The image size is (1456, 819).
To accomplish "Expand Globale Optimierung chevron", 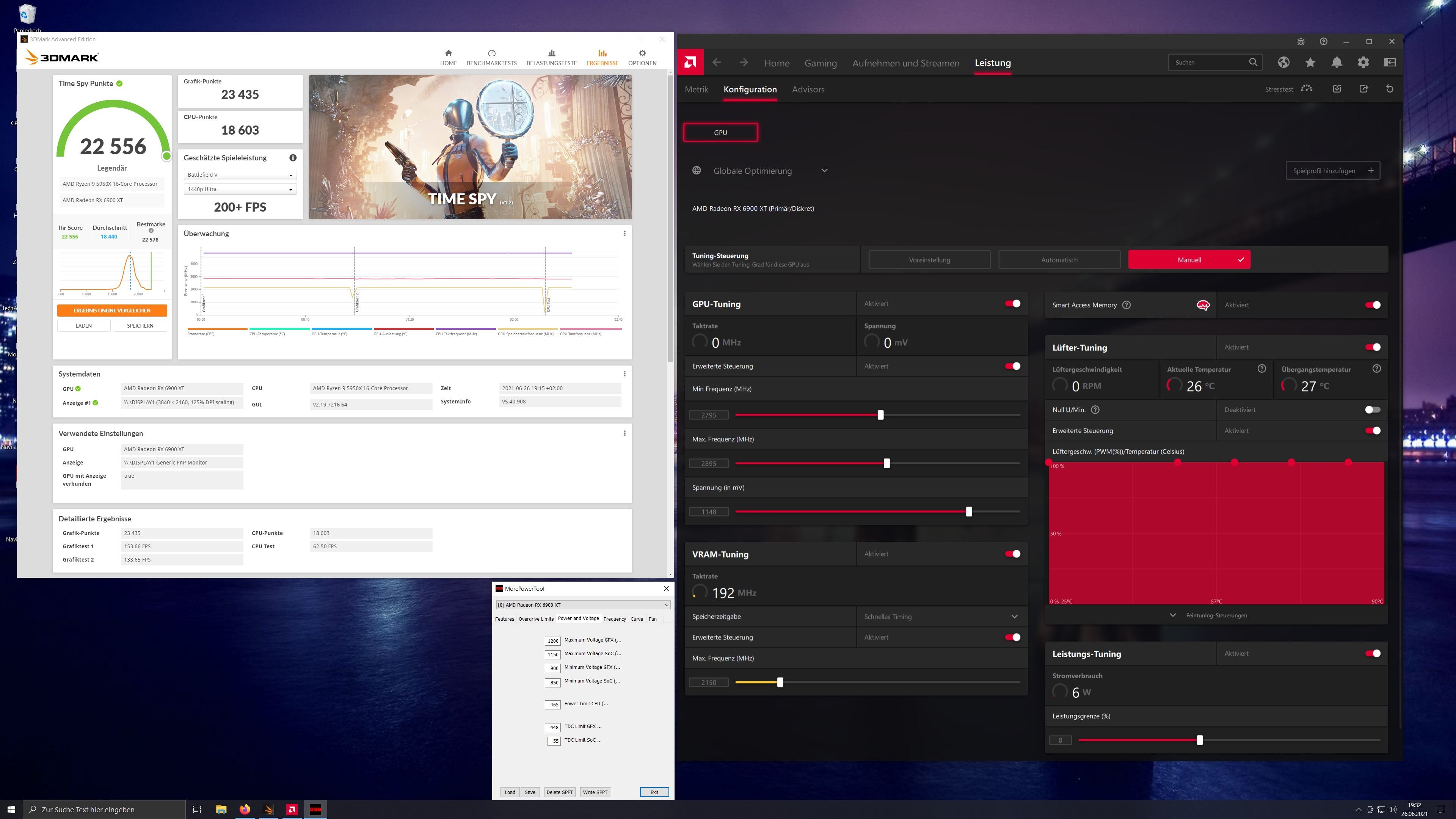I will (x=824, y=171).
